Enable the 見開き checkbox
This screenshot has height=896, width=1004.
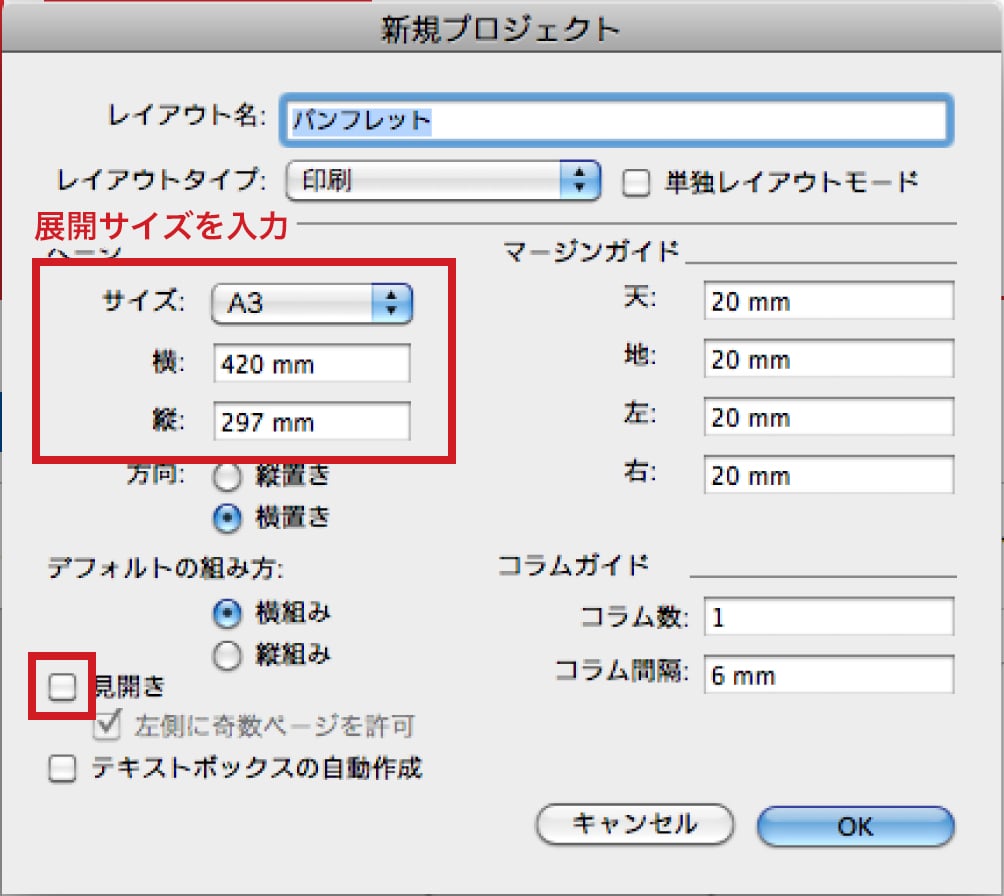click(x=62, y=687)
